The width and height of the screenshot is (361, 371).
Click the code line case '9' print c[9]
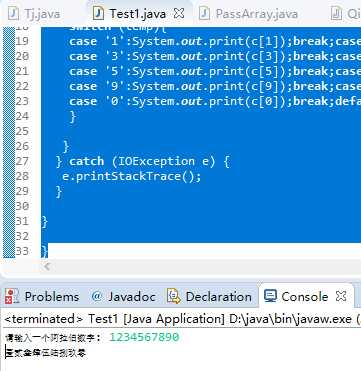[215, 86]
